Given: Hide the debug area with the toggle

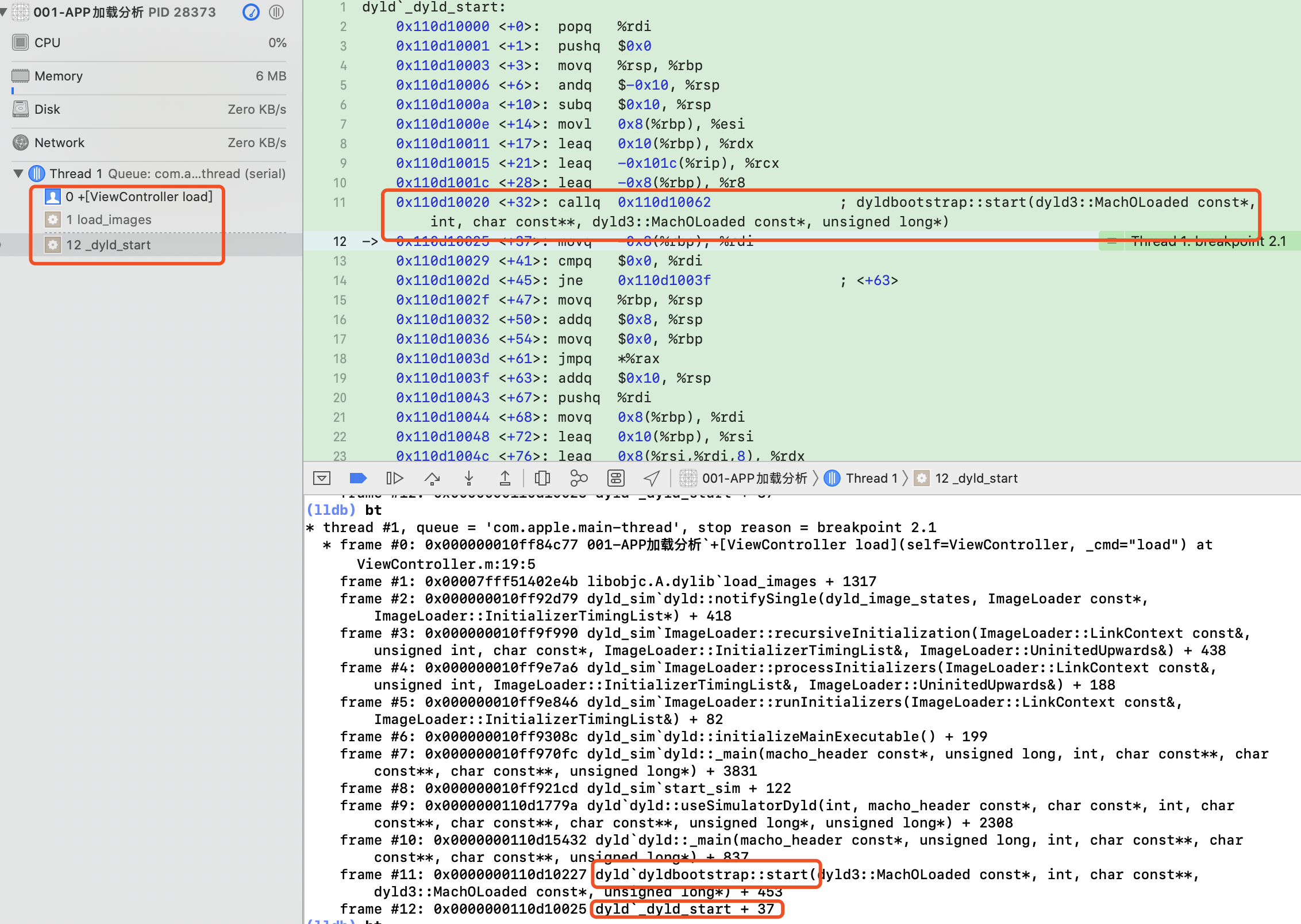Looking at the screenshot, I should (322, 478).
